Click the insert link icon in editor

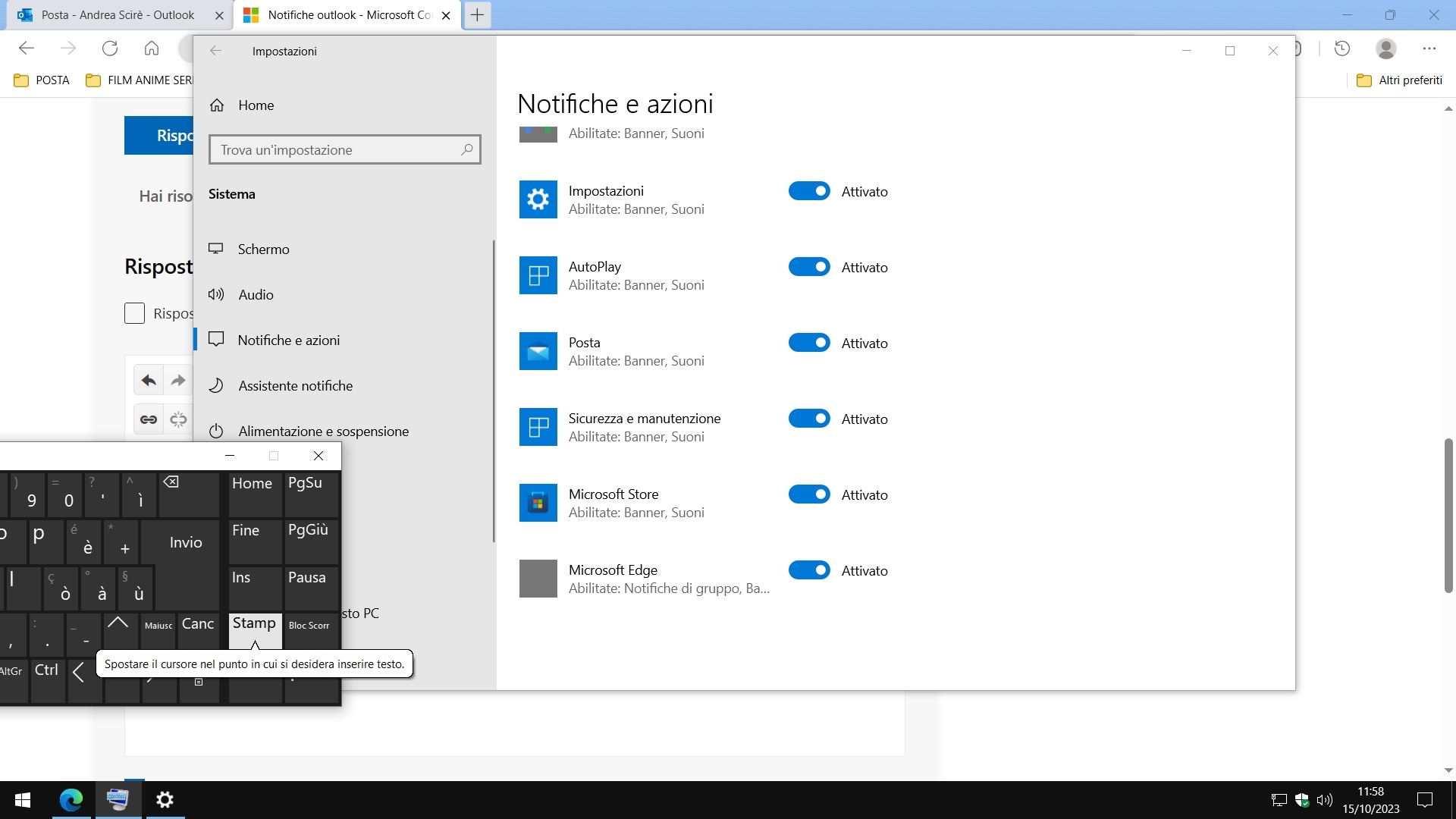click(x=149, y=419)
